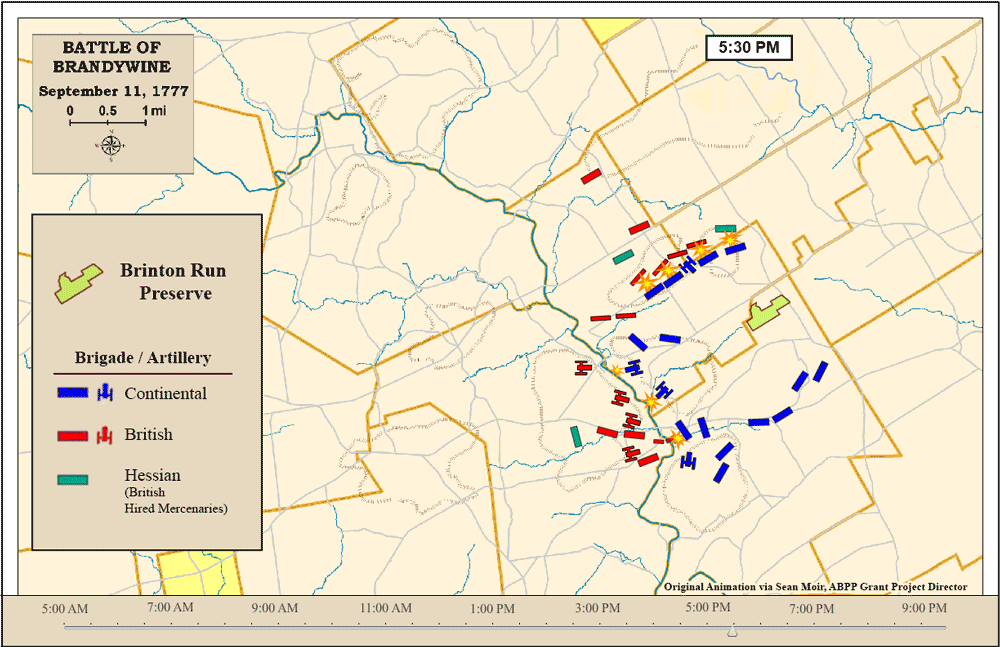Click the '(British Hired Mercenaries)' legend note
Screen dimensions: 1000x647
[x=176, y=500]
